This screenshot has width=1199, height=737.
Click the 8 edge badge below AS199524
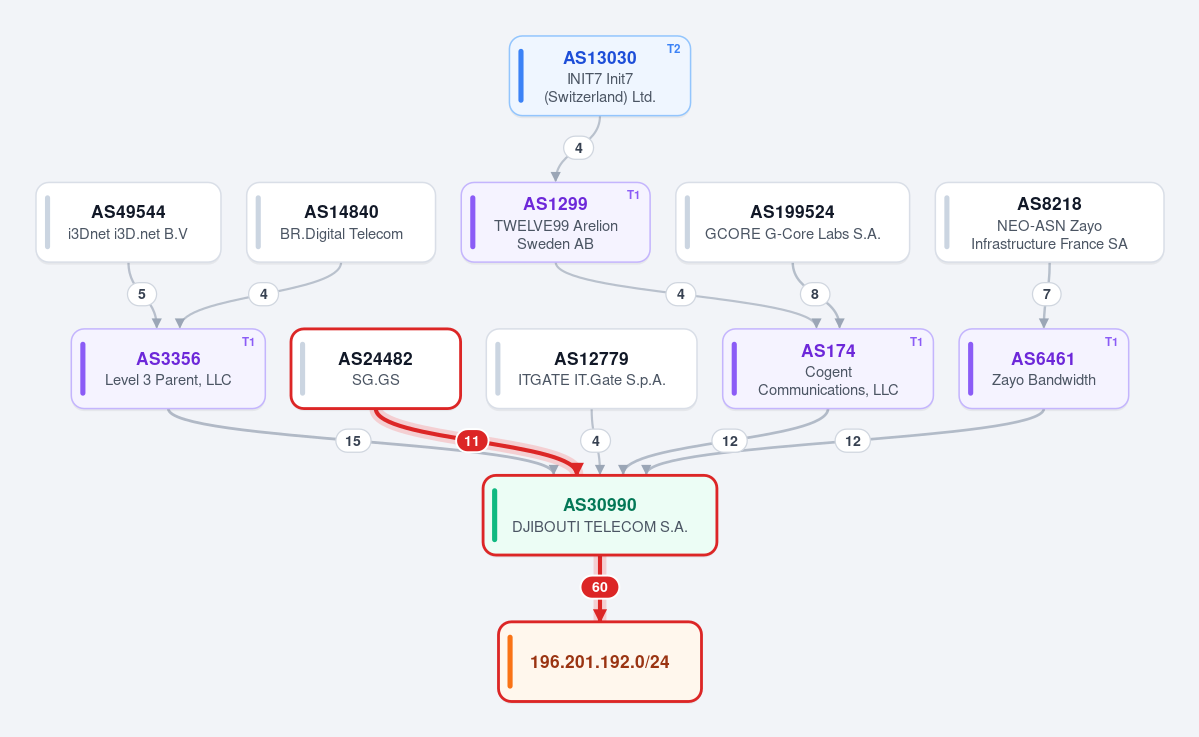click(x=814, y=294)
